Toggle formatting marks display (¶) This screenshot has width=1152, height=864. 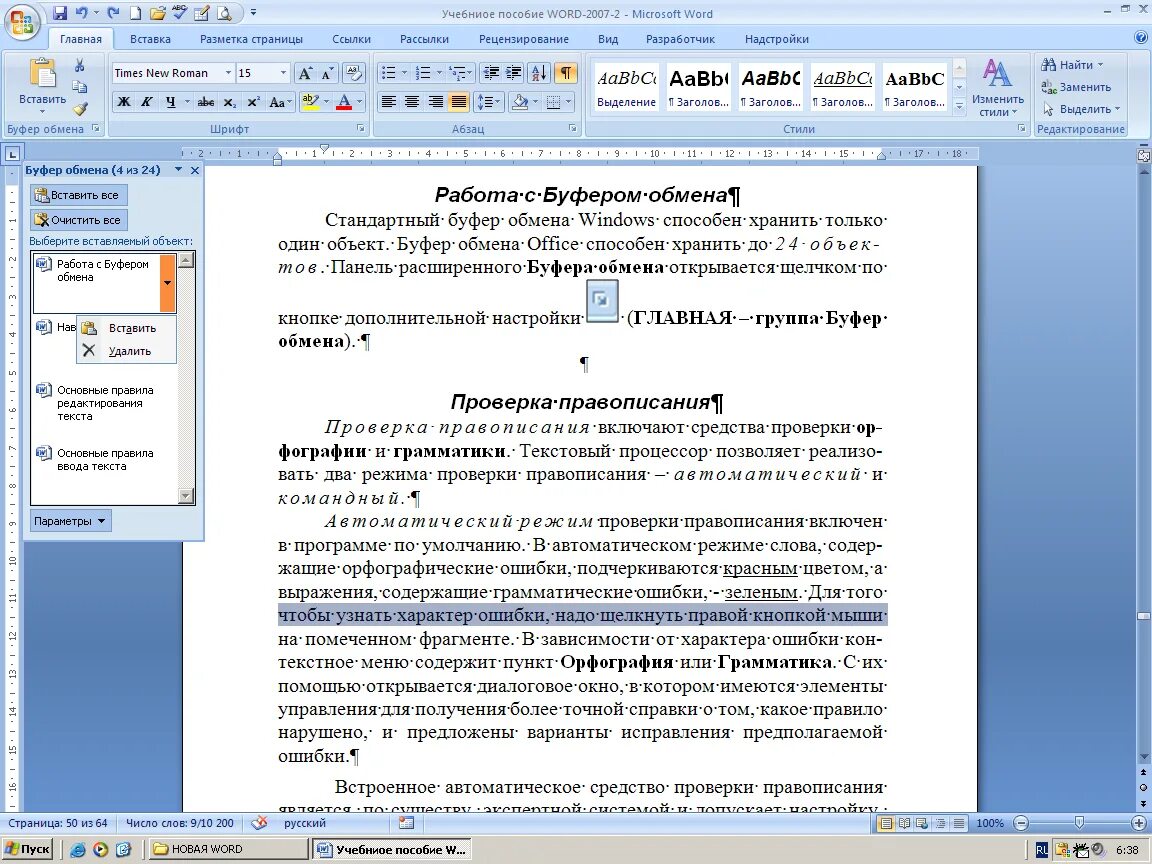[x=565, y=73]
